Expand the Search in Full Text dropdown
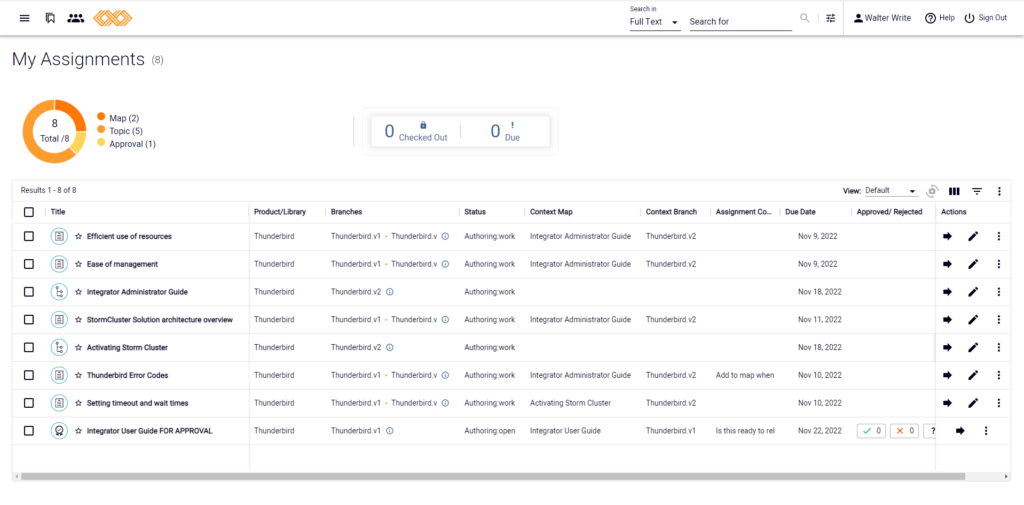The image size is (1024, 505). tap(655, 22)
